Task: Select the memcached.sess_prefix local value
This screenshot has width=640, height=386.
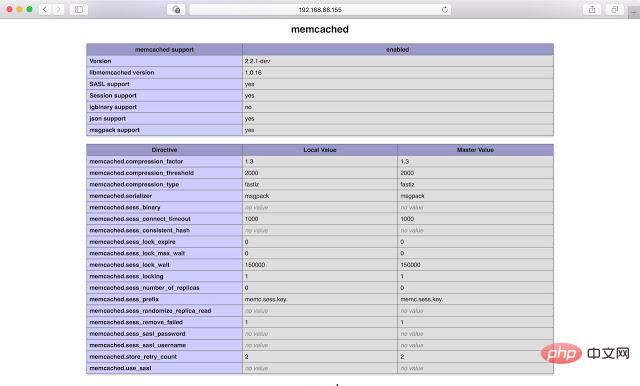Action: (266, 299)
